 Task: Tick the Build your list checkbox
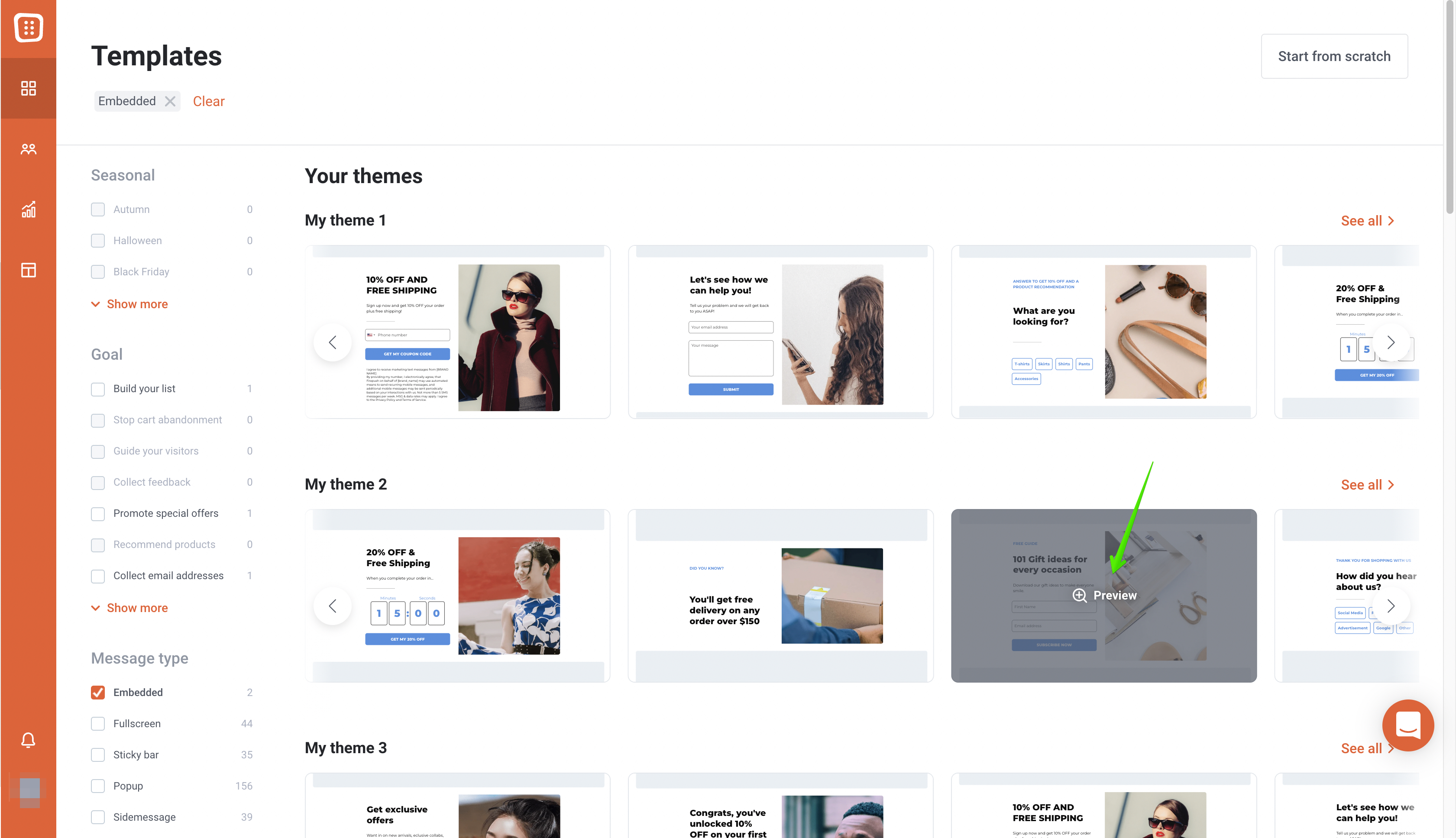click(x=98, y=389)
